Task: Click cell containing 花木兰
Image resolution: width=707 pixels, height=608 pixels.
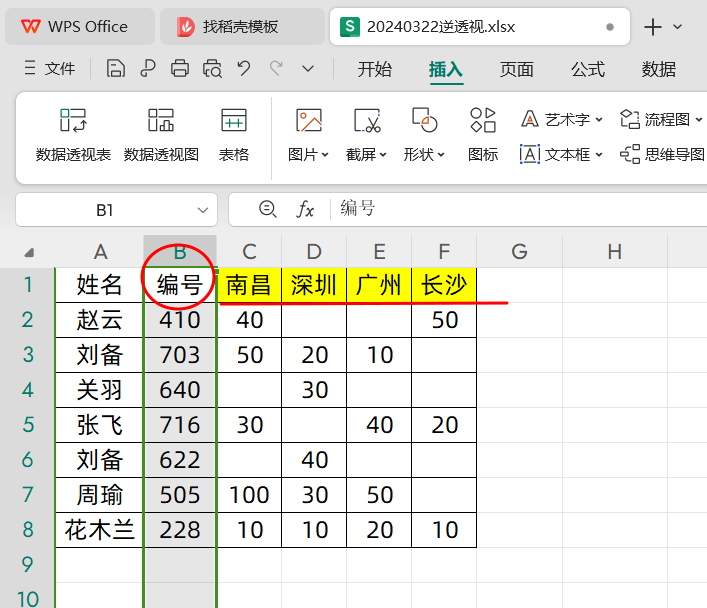Action: tap(100, 530)
